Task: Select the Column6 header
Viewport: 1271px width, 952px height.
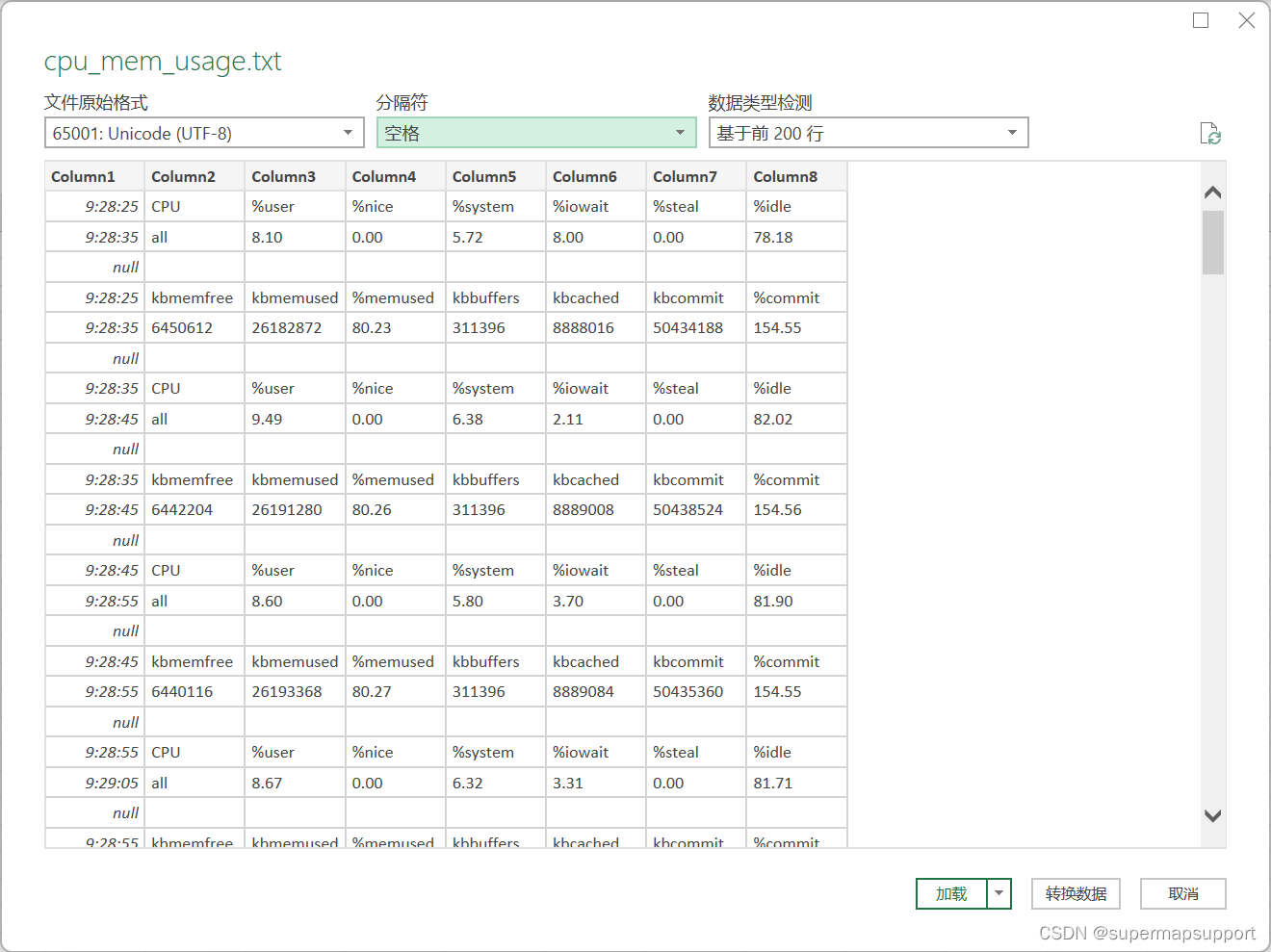Action: (596, 176)
